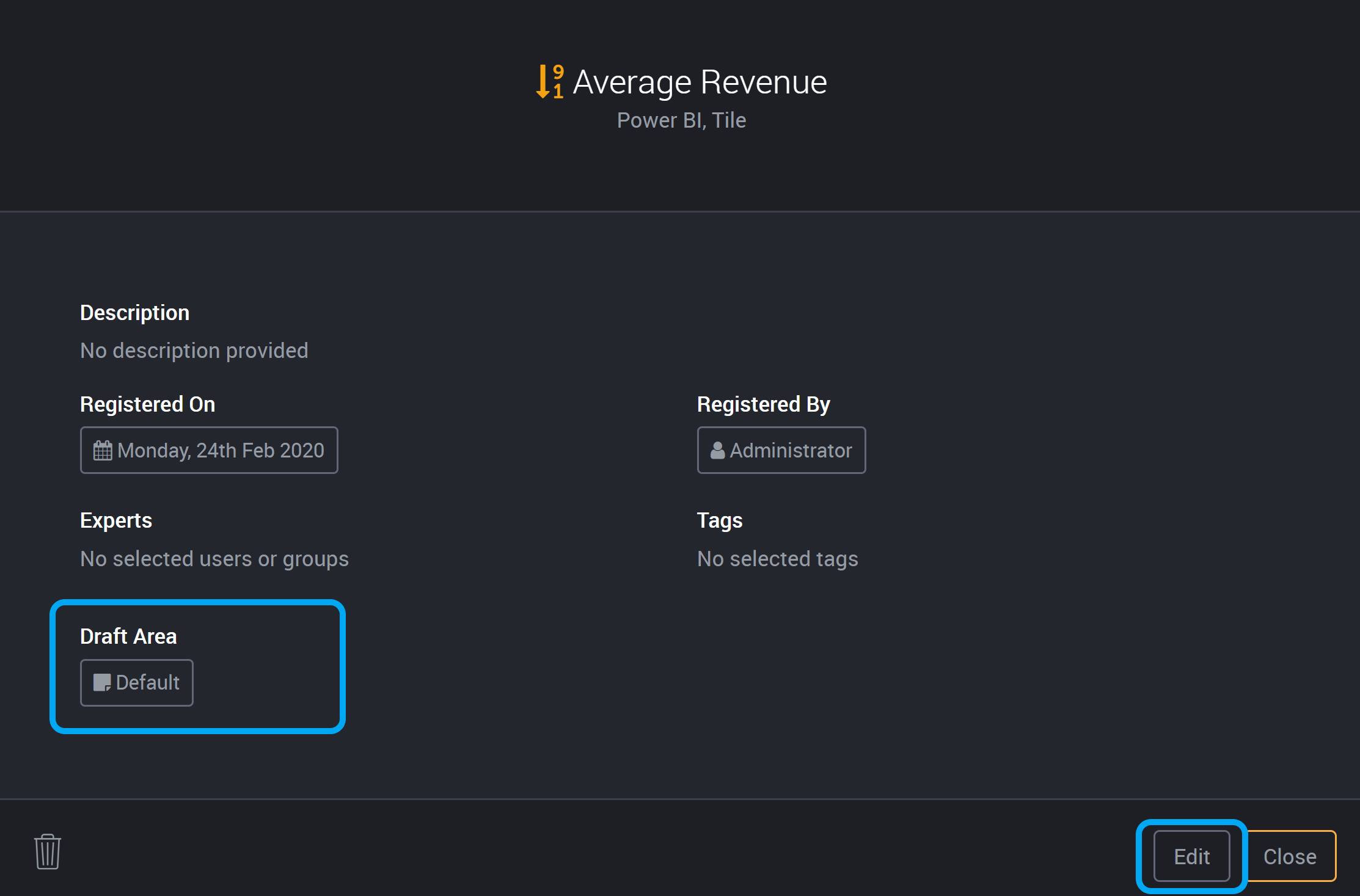Screen dimensions: 1360x896
Task: Click the user icon for Registered By
Action: tap(717, 450)
